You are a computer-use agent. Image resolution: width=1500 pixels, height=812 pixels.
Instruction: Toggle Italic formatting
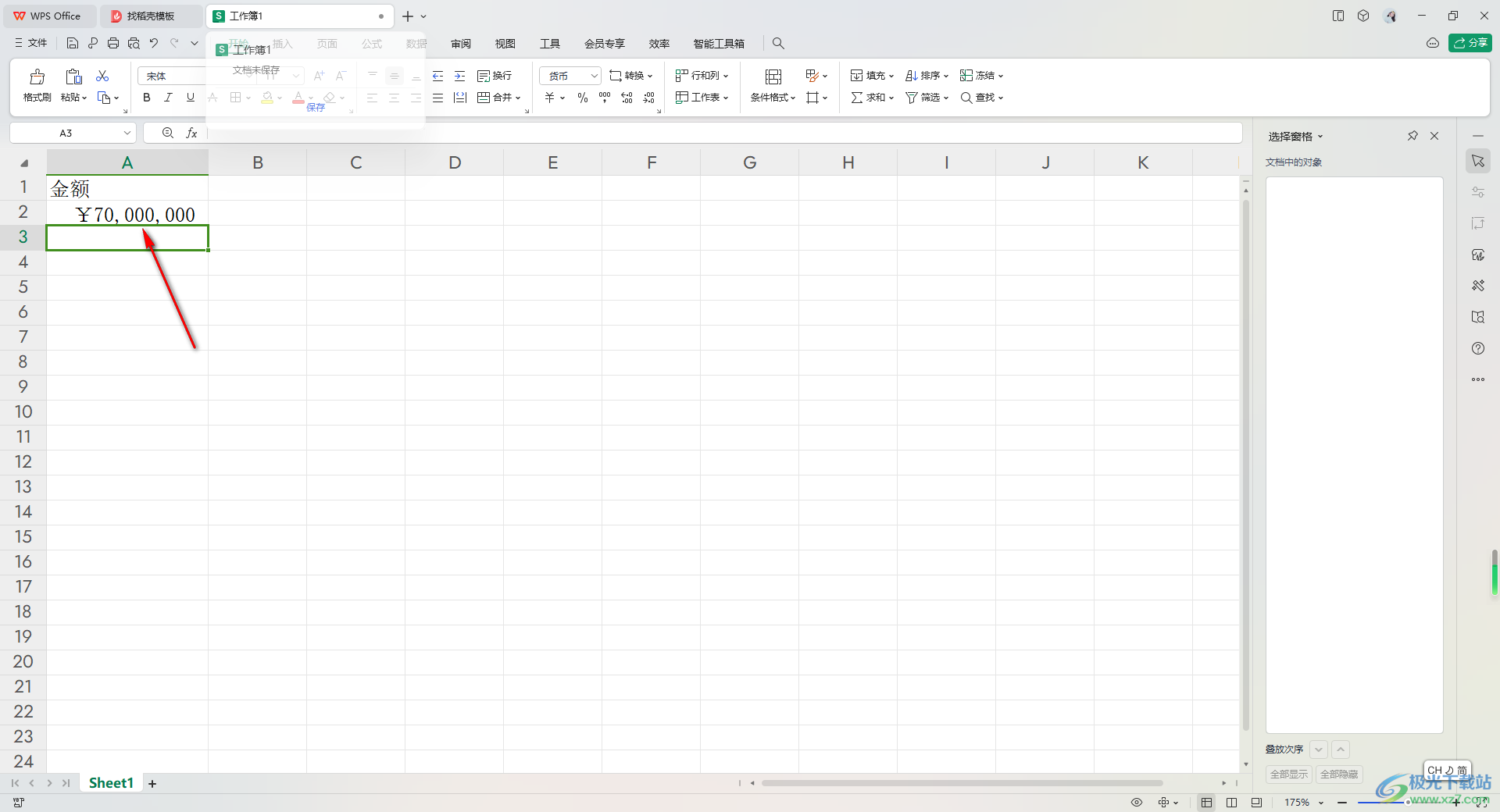tap(168, 98)
